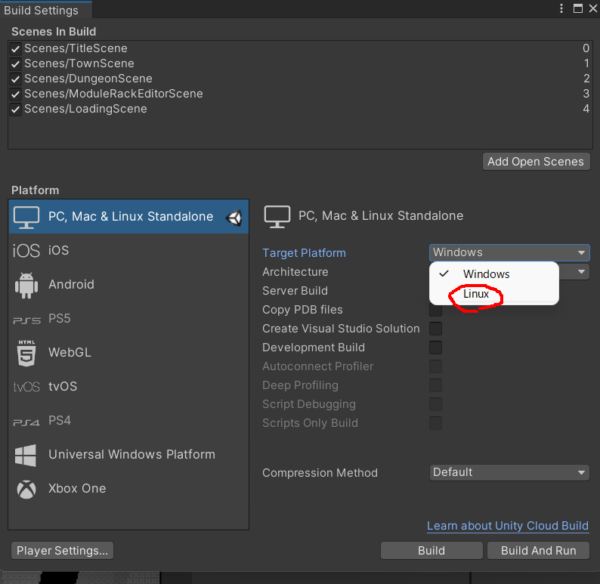Toggle Scenes/LoadingScene checkbox

tap(15, 109)
